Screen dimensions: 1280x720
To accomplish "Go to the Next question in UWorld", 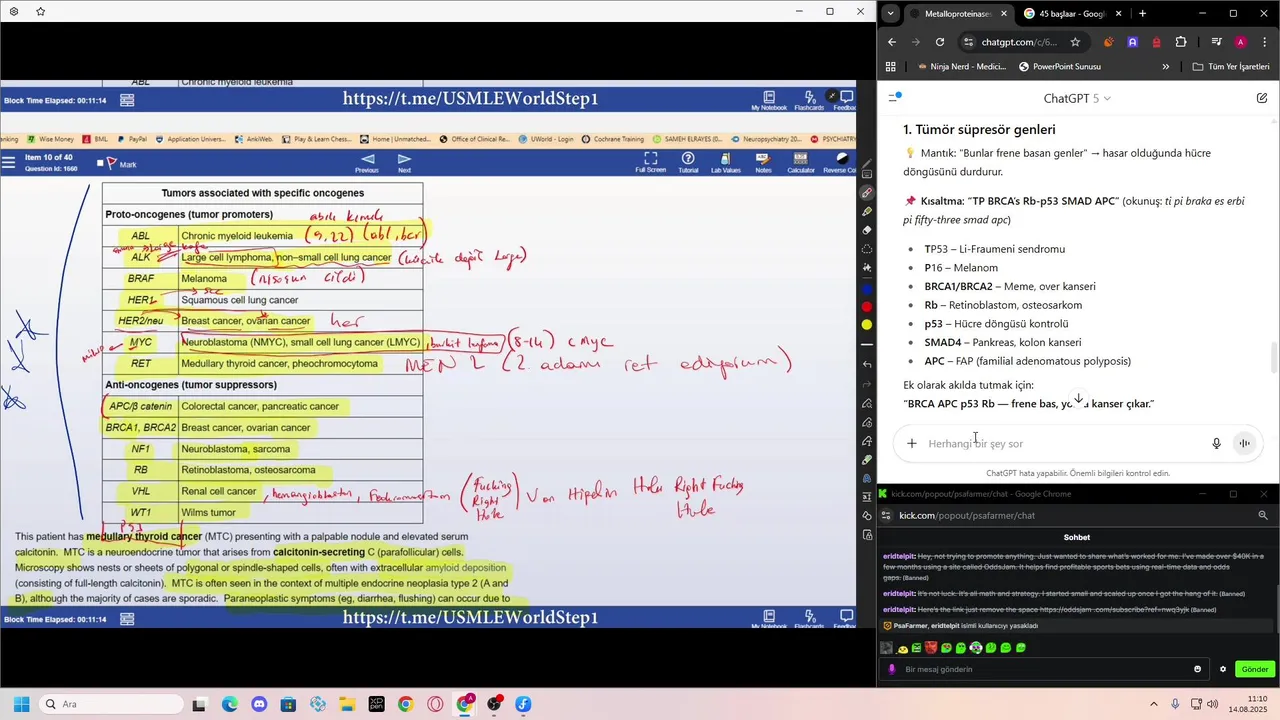I will click(404, 163).
